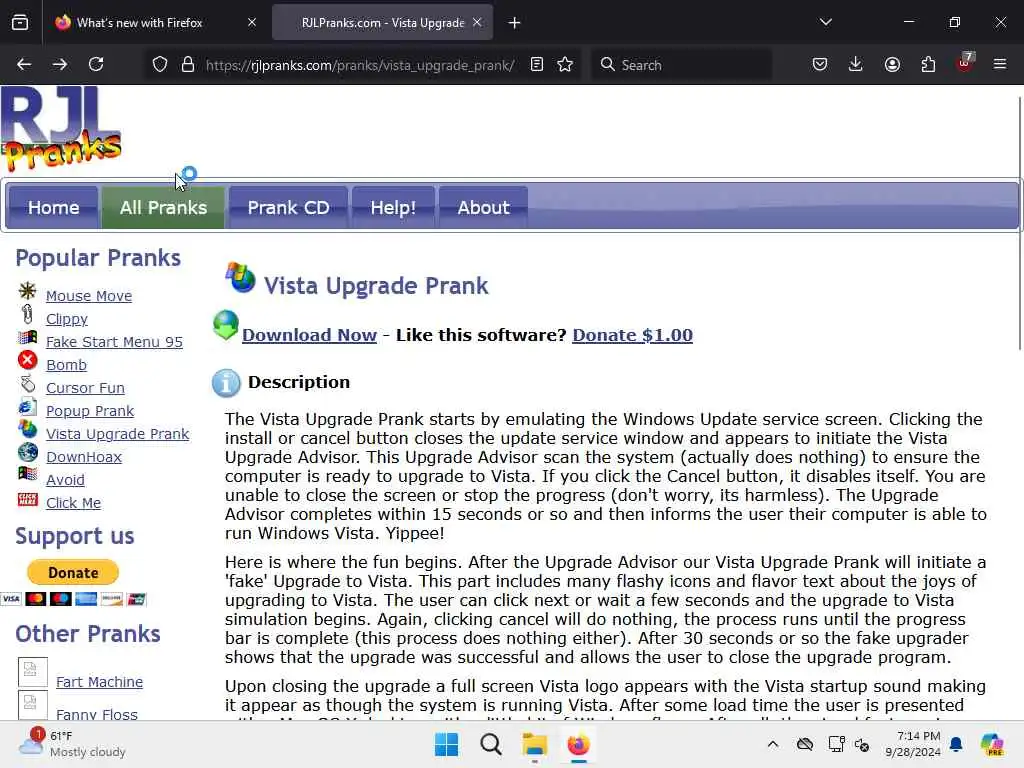Click the RJL Pranks logo
Viewport: 1024px width, 768px height.
[61, 129]
